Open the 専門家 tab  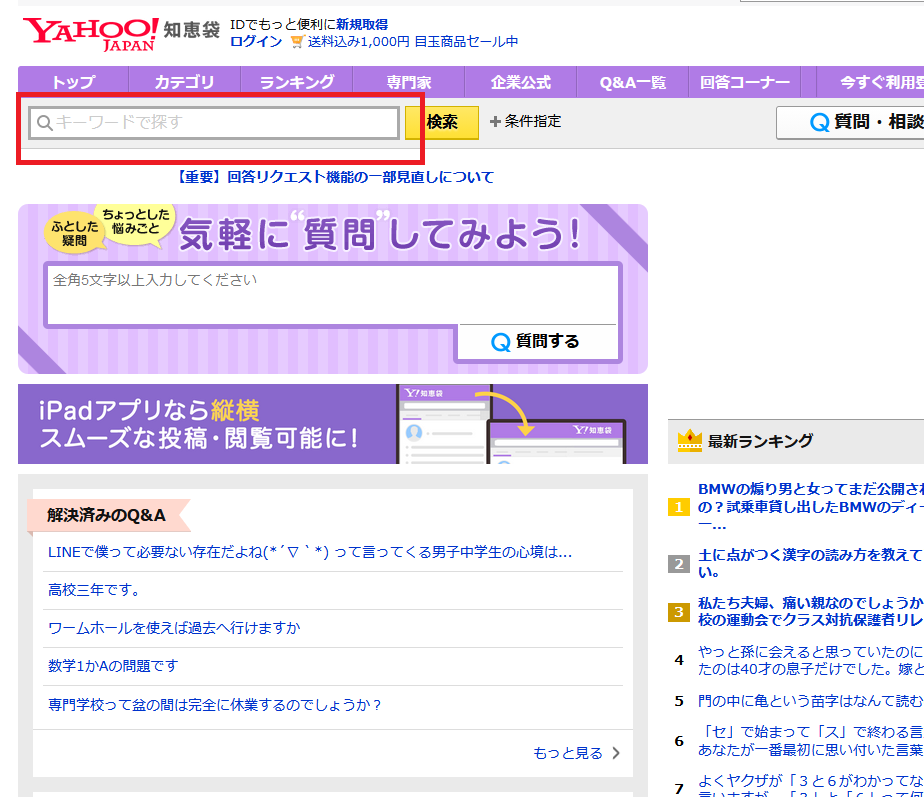point(408,82)
